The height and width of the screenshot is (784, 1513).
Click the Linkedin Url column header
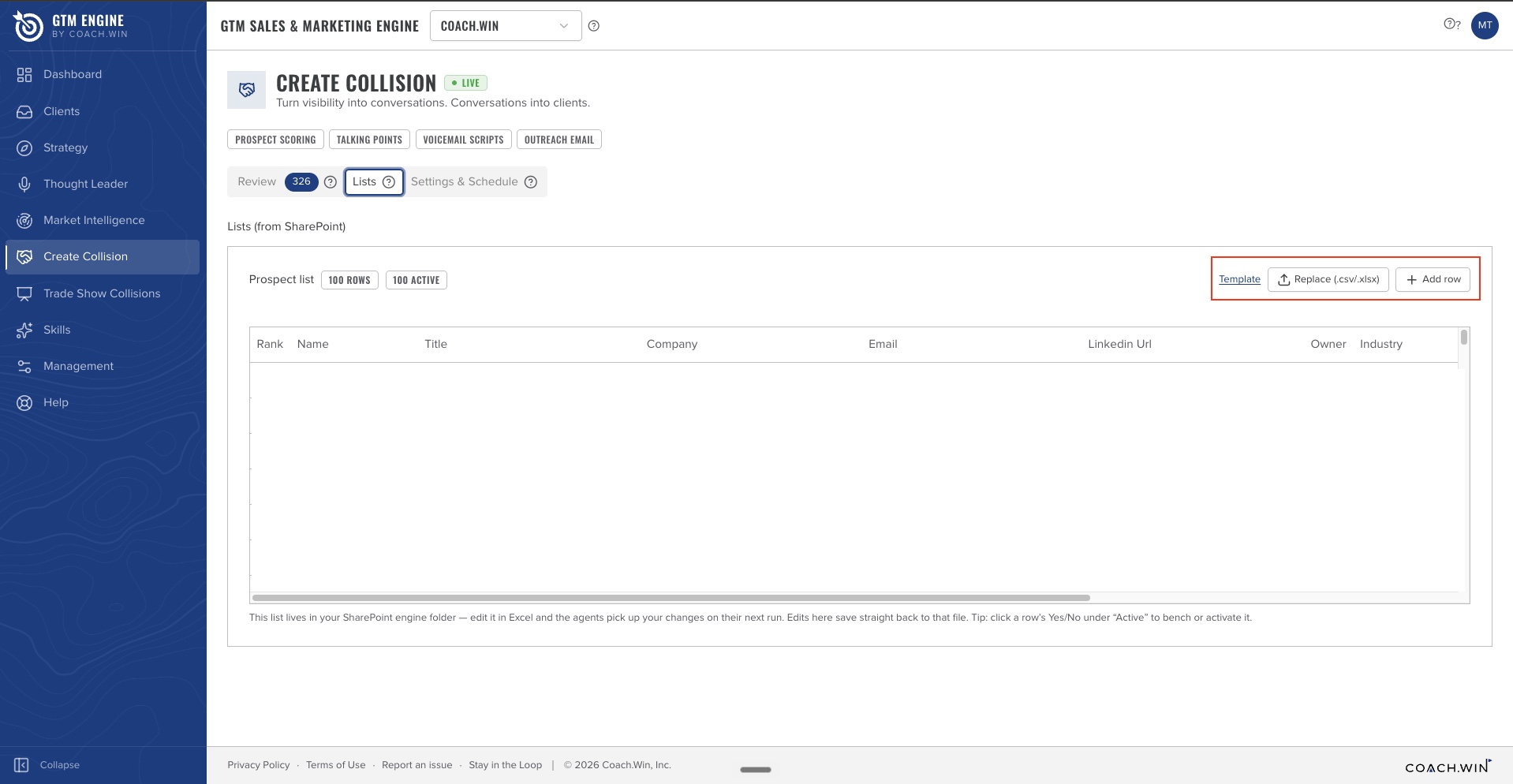(1120, 345)
